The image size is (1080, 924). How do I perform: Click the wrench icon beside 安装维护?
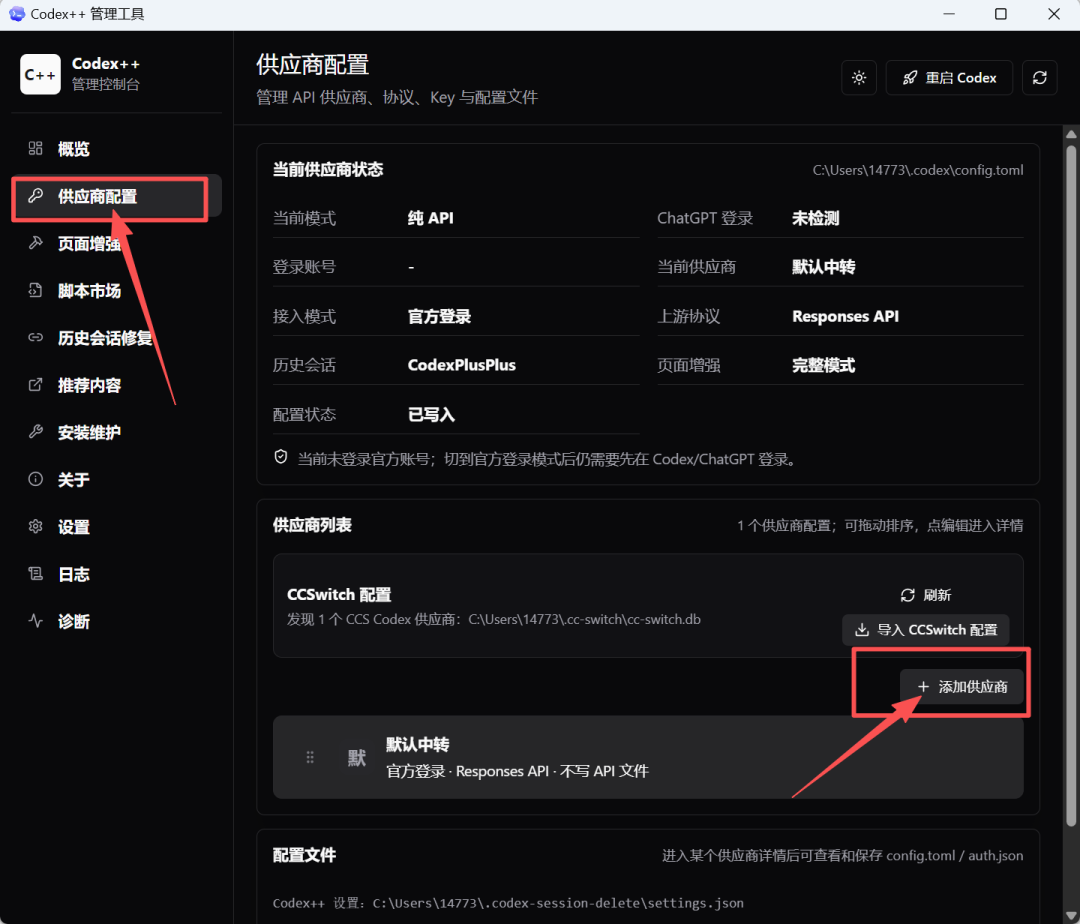35,432
